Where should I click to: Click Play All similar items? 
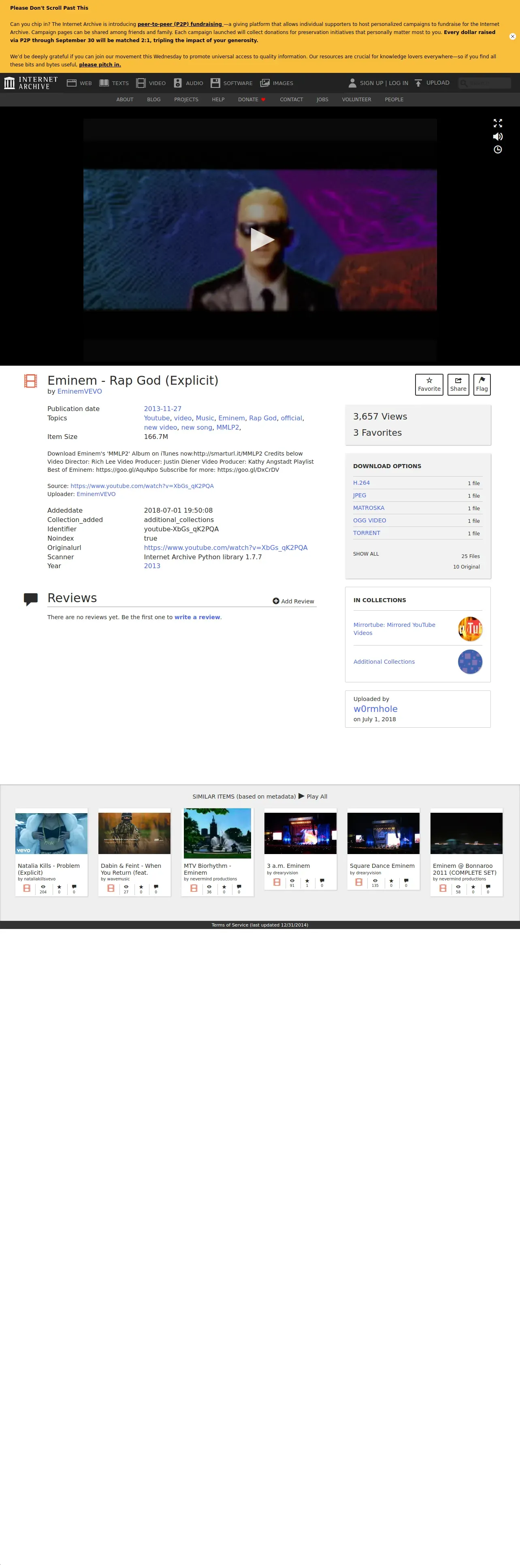(313, 796)
